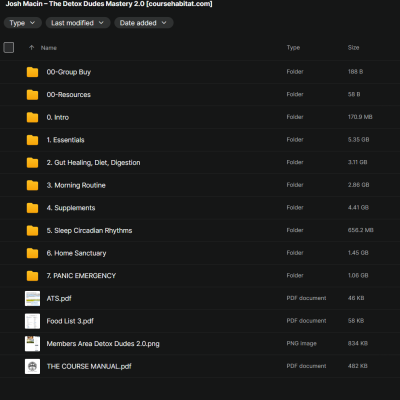This screenshot has width=400, height=400.
Task: Toggle the select-all checkbox in header
Action: coord(9,48)
